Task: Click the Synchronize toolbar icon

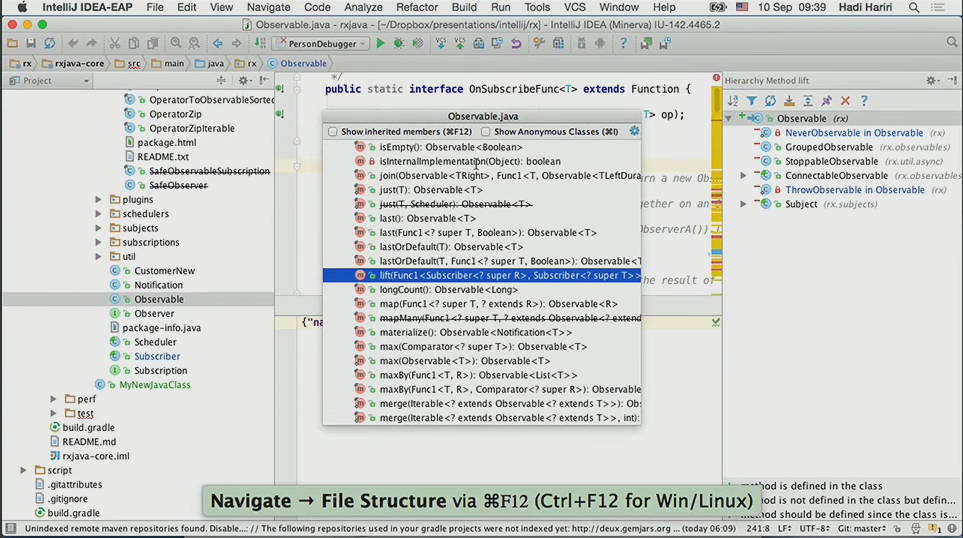Action: (x=50, y=44)
